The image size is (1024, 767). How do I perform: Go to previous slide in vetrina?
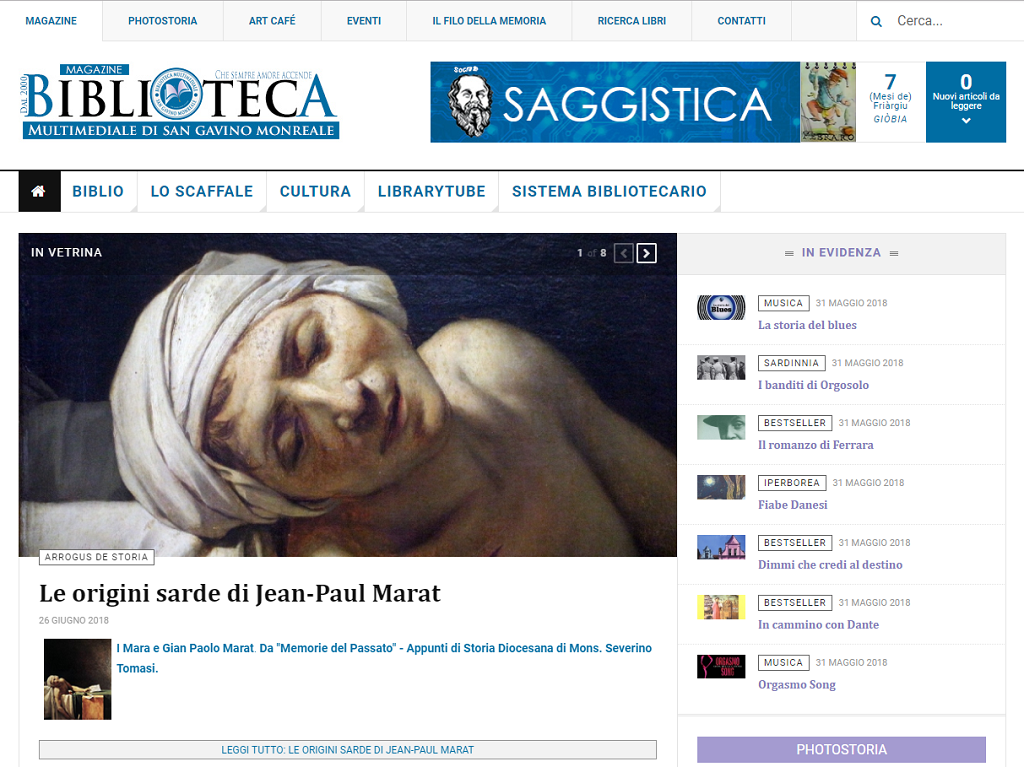pyautogui.click(x=624, y=253)
